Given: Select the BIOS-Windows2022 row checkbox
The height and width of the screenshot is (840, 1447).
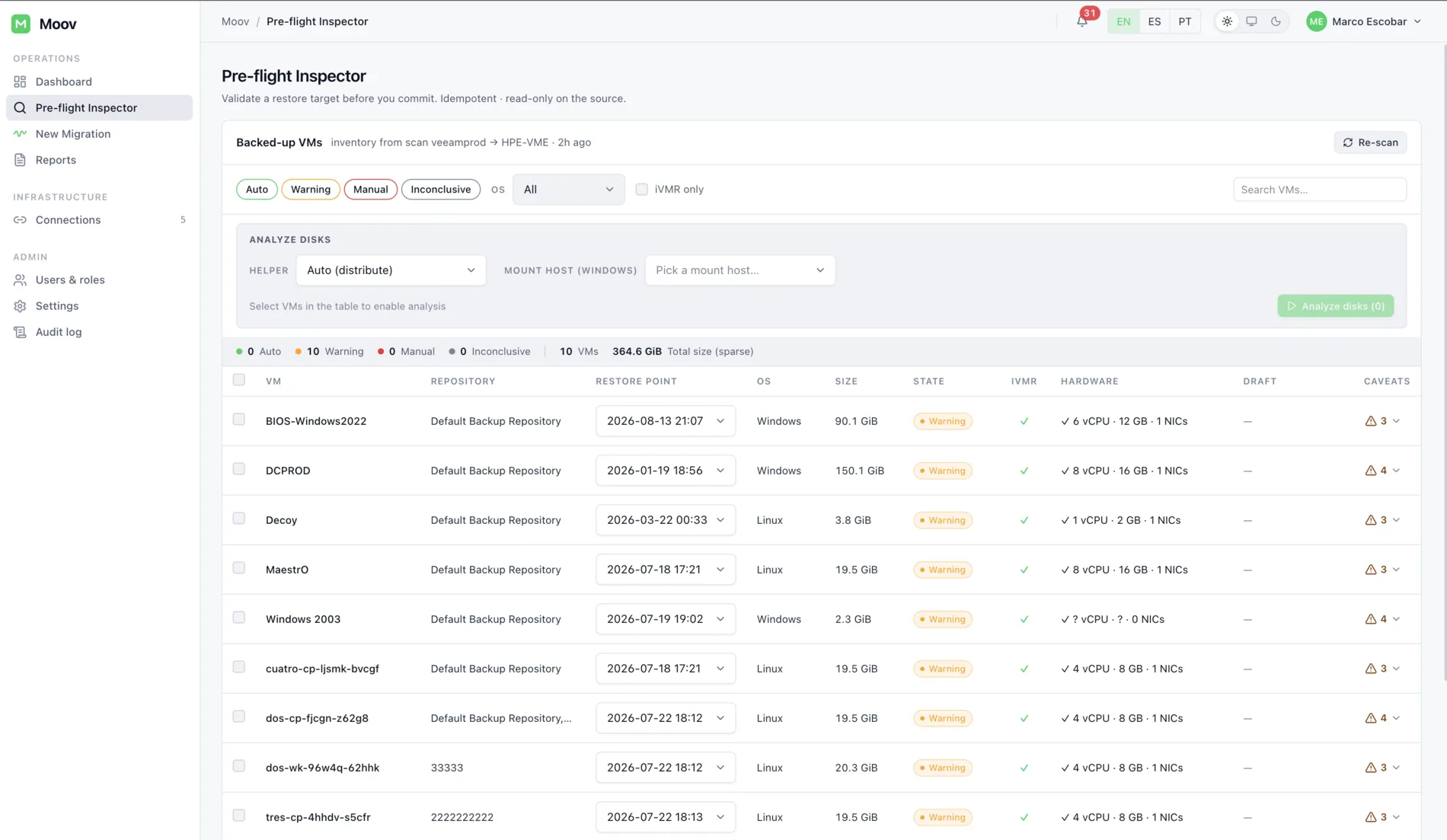Looking at the screenshot, I should click(x=238, y=420).
